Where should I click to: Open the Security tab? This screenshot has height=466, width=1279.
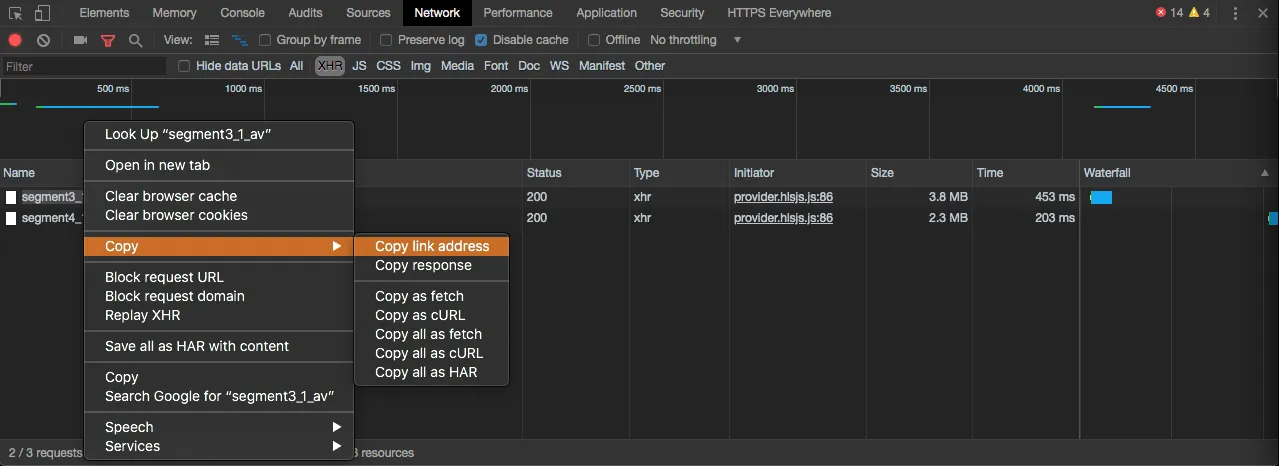682,13
